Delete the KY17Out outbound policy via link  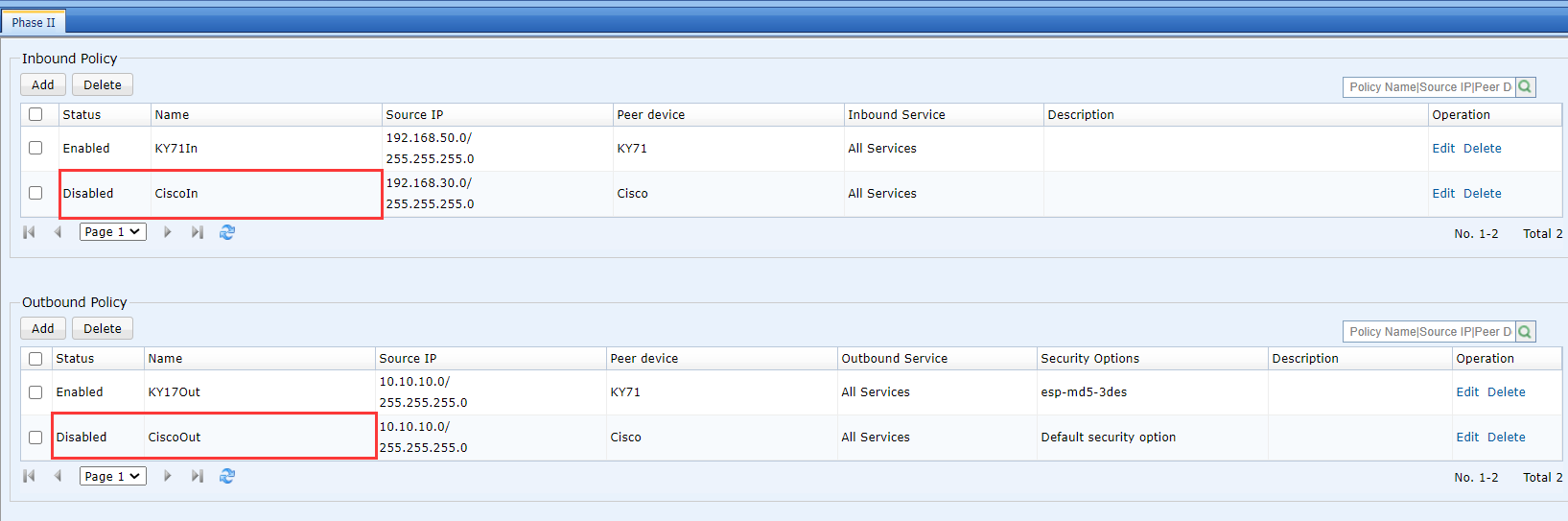[x=1506, y=392]
